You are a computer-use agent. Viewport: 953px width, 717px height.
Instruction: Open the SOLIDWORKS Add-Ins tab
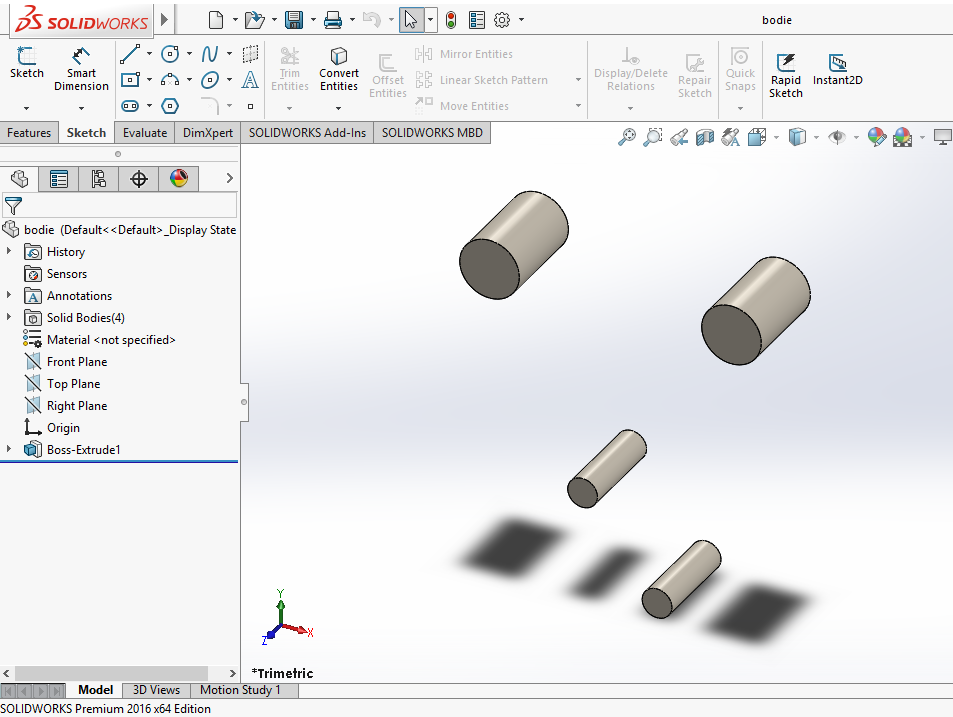pos(307,132)
